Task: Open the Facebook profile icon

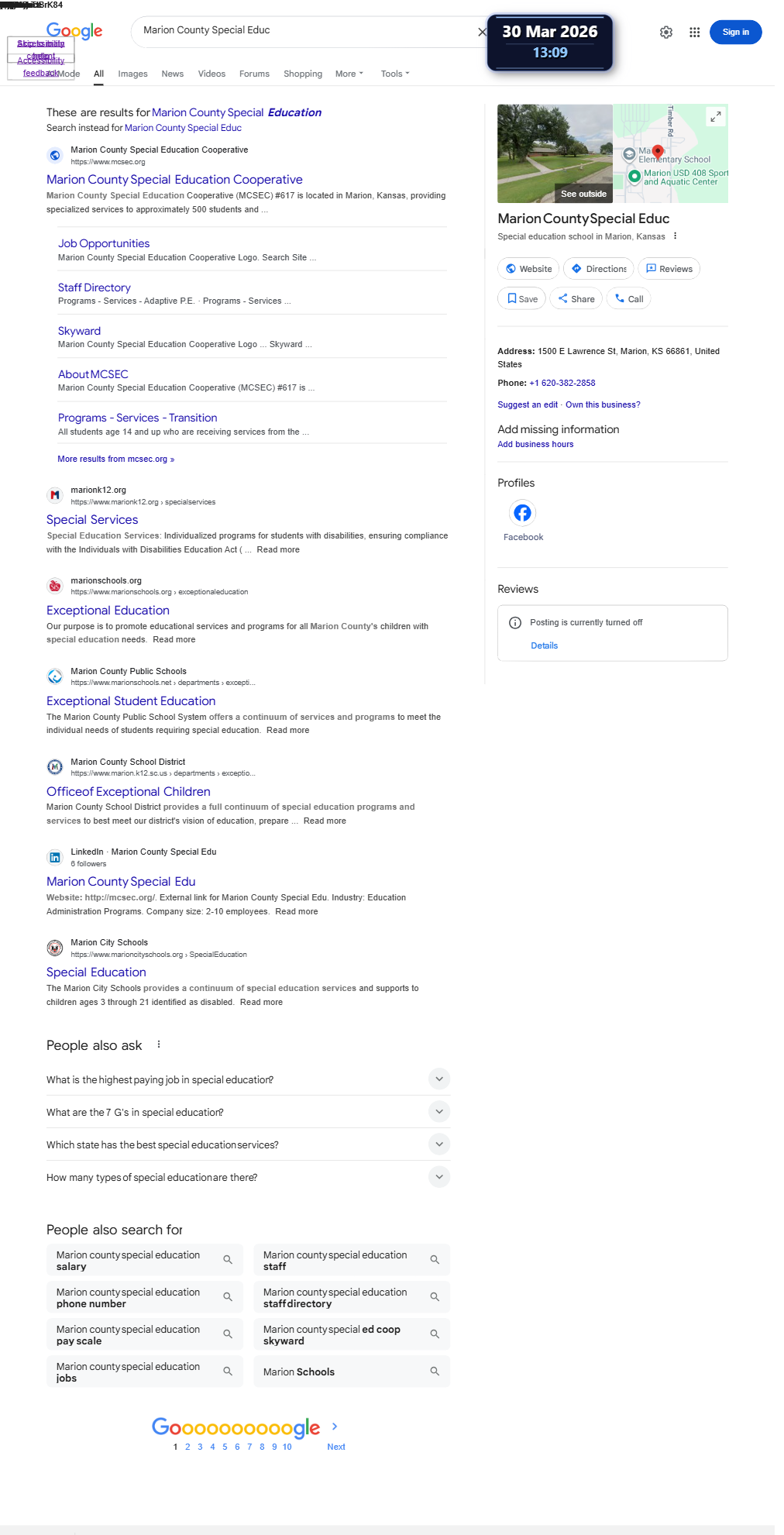Action: click(x=523, y=513)
